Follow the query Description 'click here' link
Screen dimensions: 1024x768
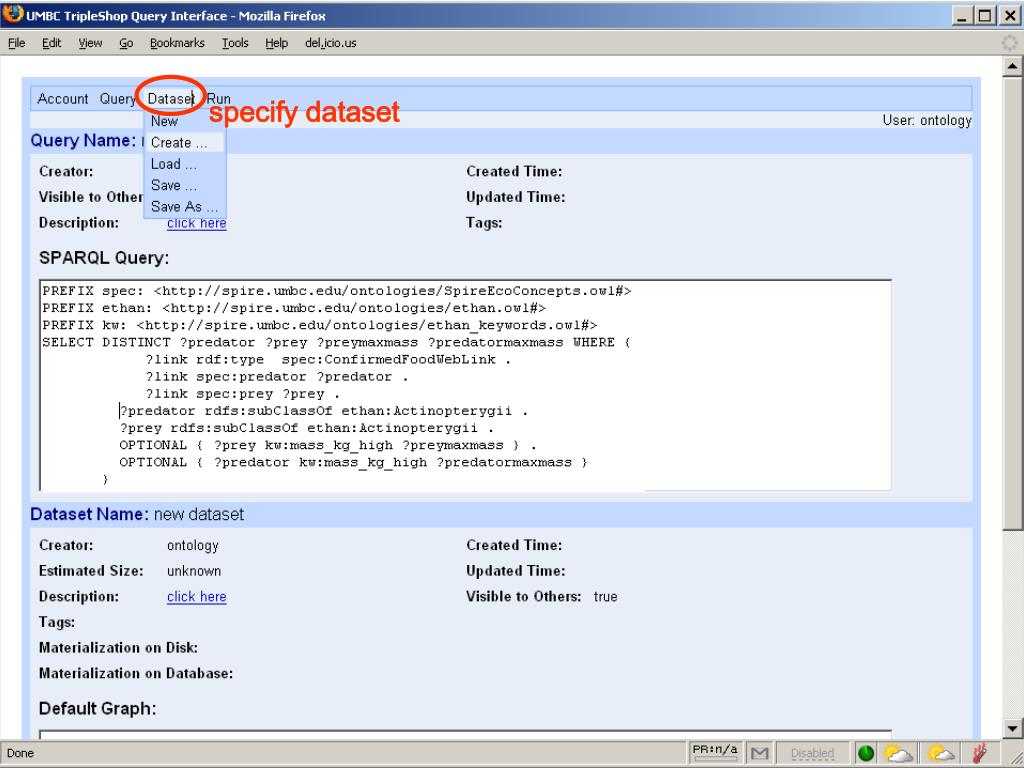[197, 223]
